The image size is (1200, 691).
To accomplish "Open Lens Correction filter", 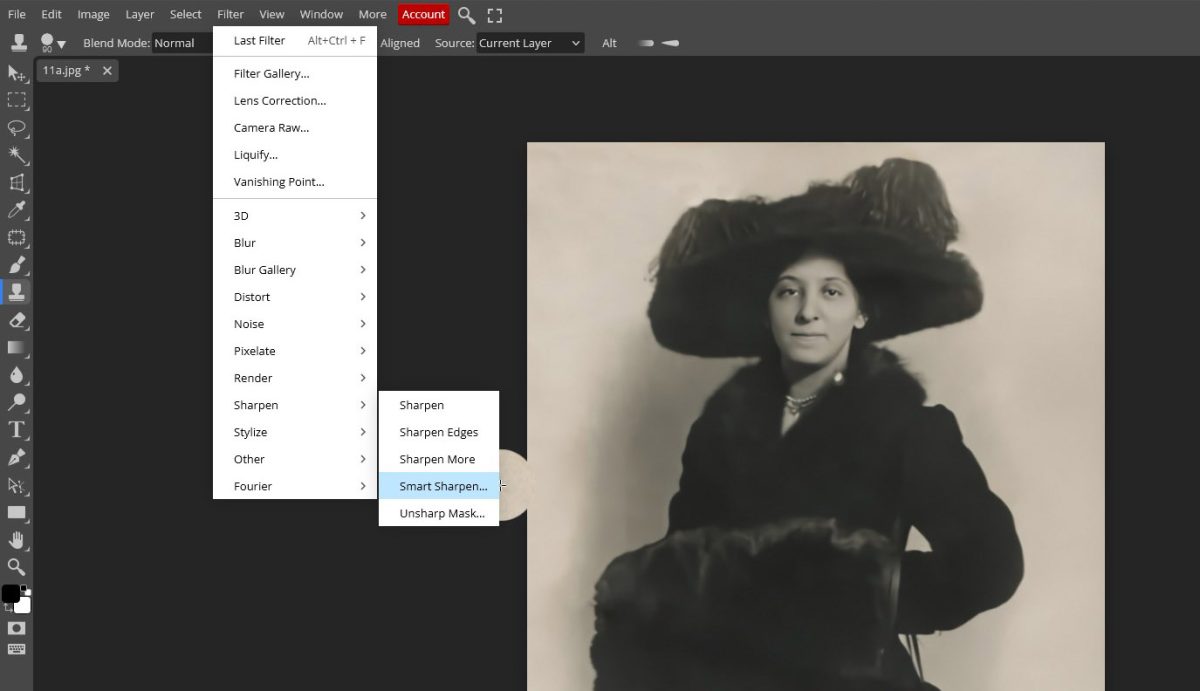I will pos(295,101).
